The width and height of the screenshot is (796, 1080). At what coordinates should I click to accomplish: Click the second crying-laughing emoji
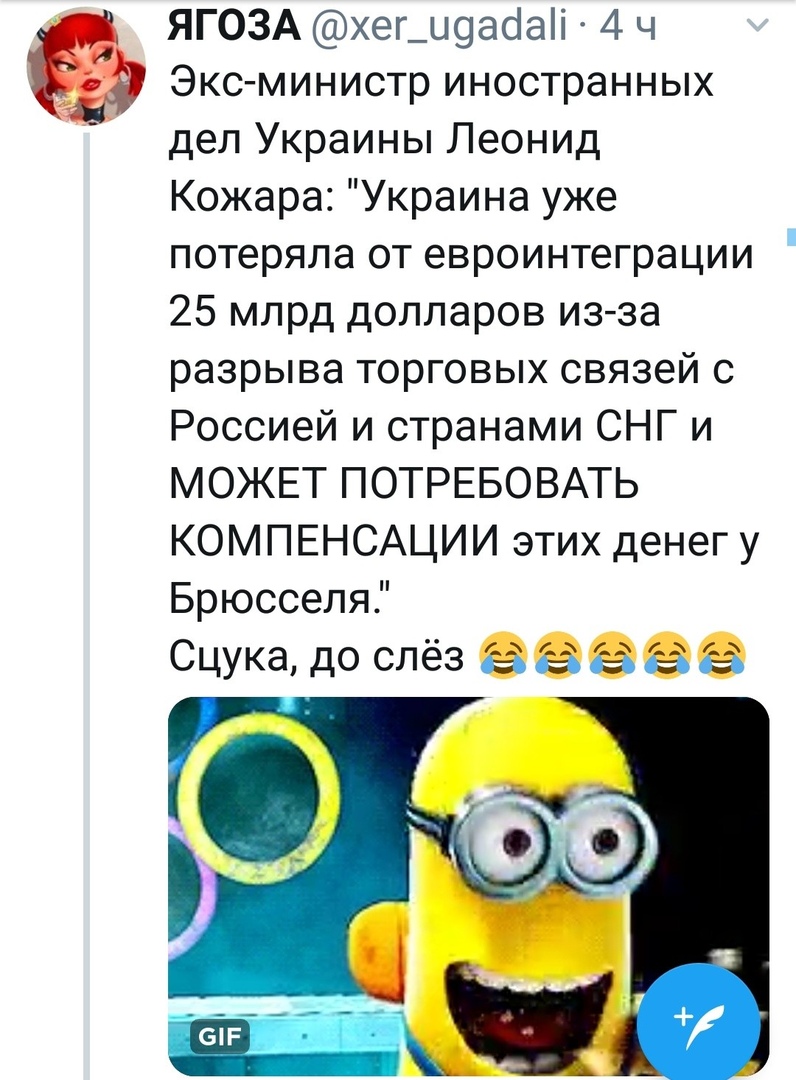pos(557,655)
